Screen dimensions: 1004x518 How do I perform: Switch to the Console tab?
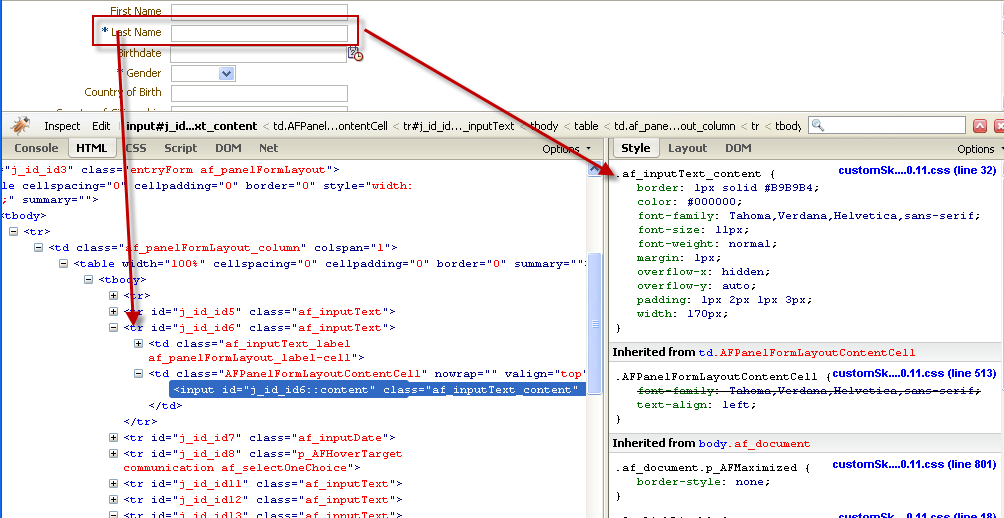[35, 148]
